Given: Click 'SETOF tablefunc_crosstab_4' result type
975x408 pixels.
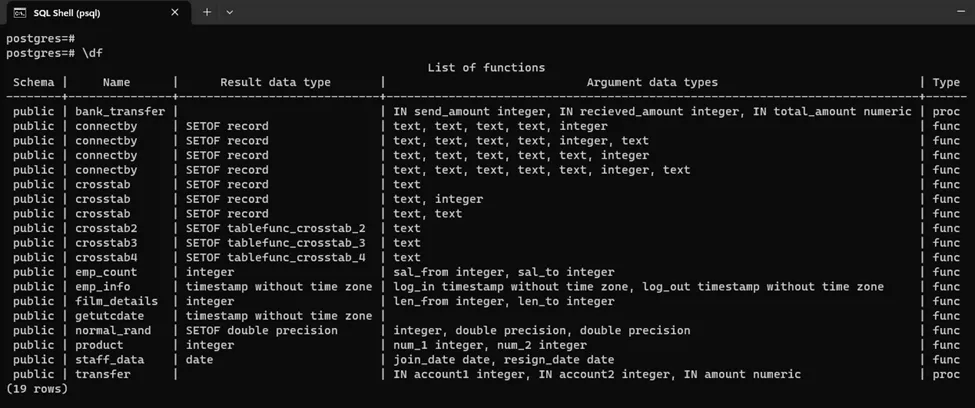Looking at the screenshot, I should 276,257.
